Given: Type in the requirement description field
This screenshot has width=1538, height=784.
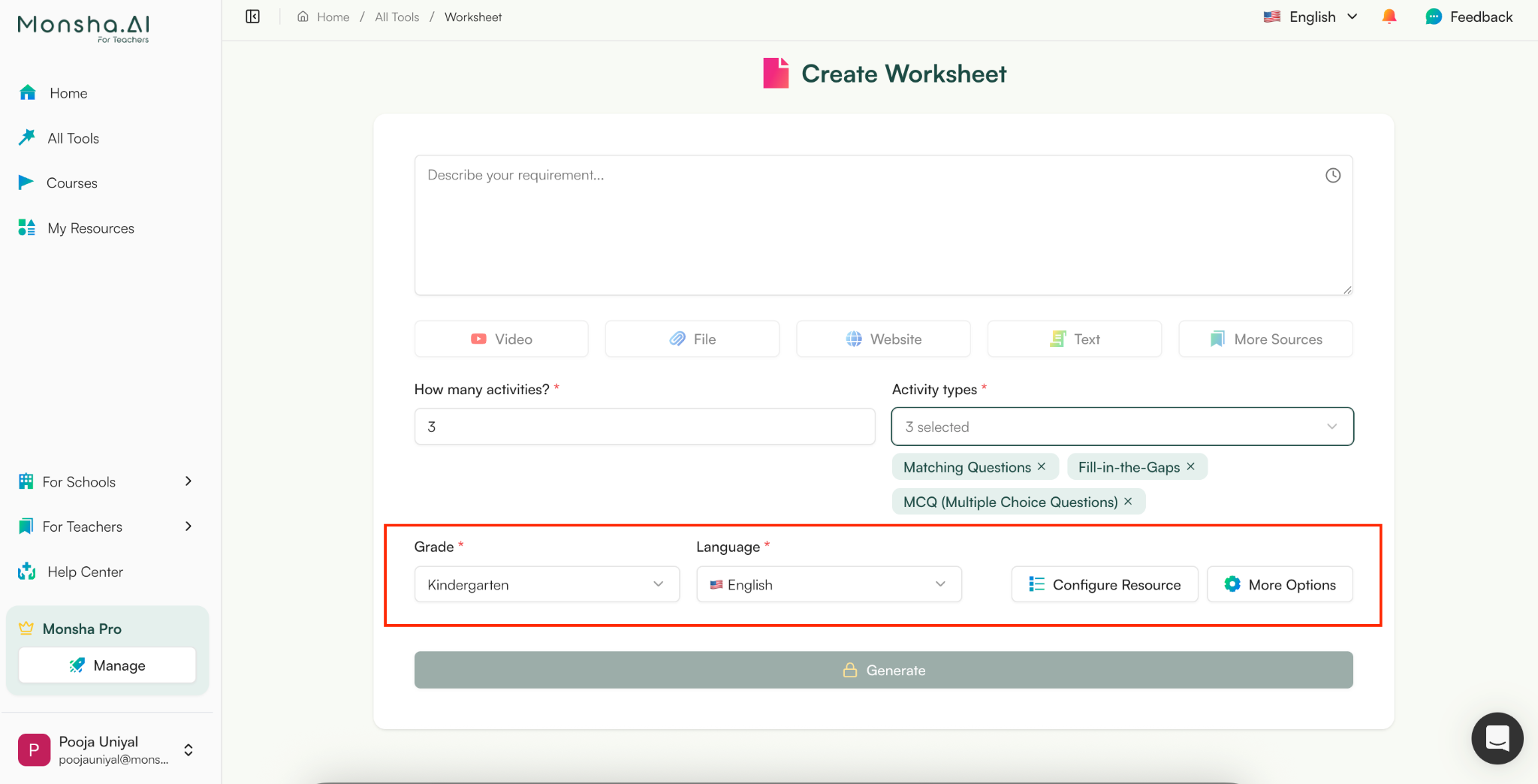Looking at the screenshot, I should [x=882, y=225].
